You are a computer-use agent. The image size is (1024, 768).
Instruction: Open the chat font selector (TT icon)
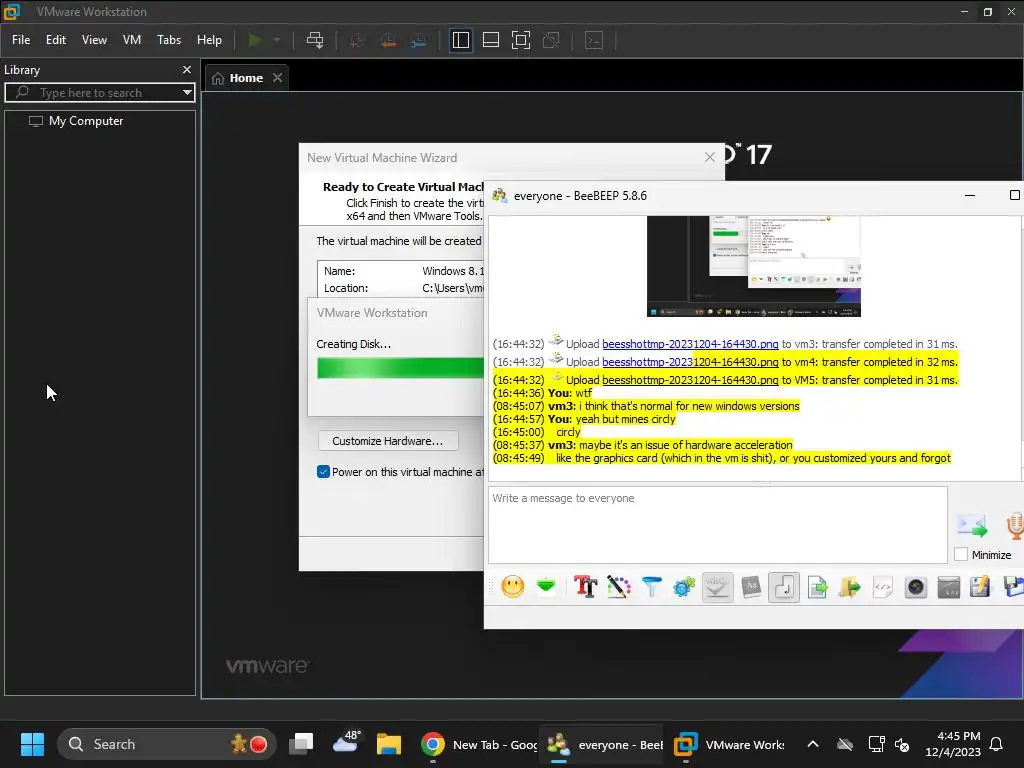tap(585, 586)
